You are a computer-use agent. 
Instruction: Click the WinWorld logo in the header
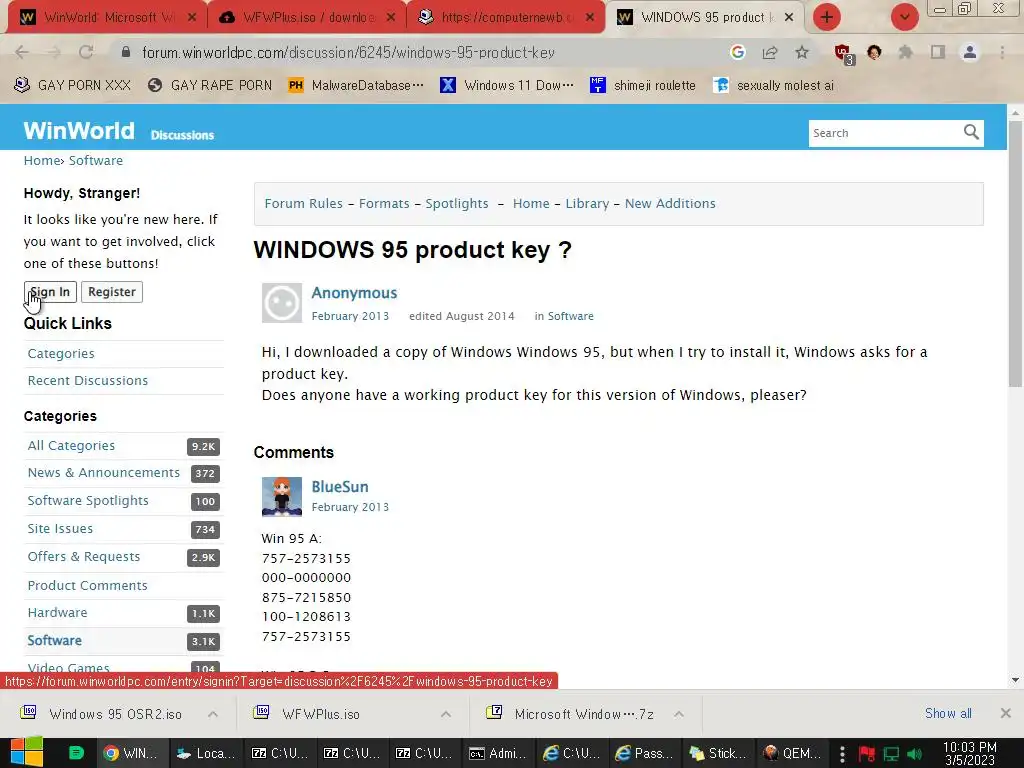(79, 131)
